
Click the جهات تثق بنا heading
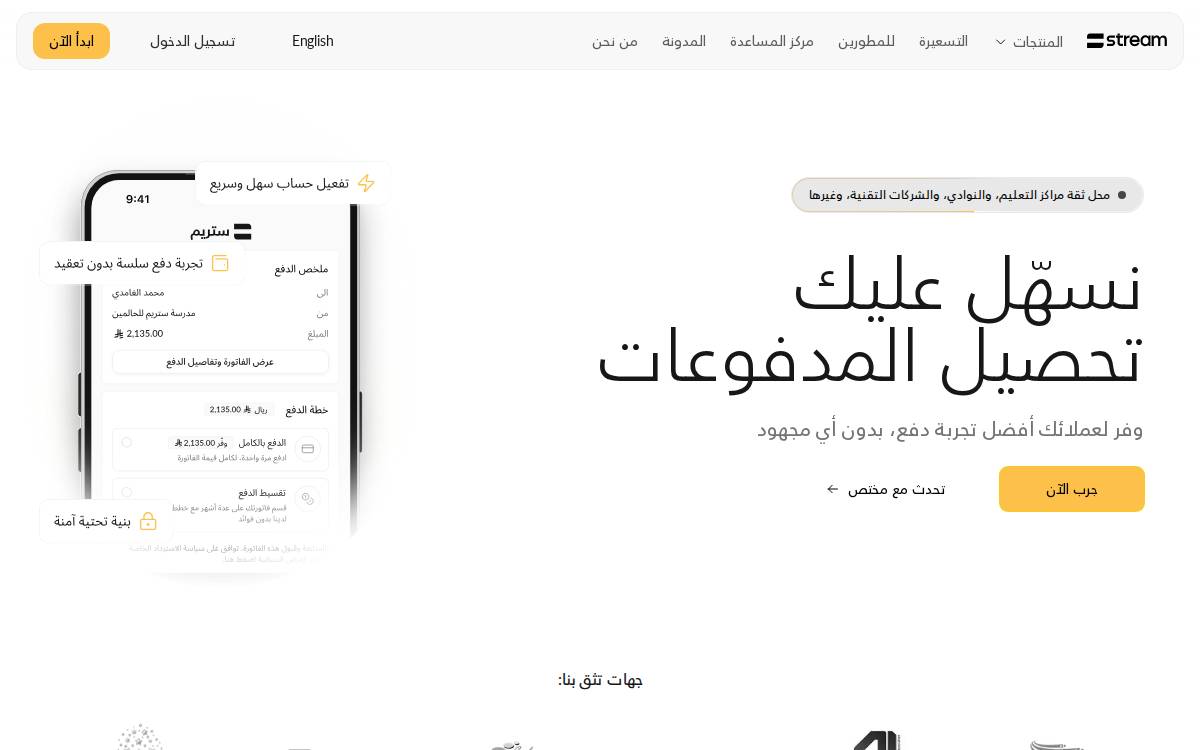(x=600, y=680)
